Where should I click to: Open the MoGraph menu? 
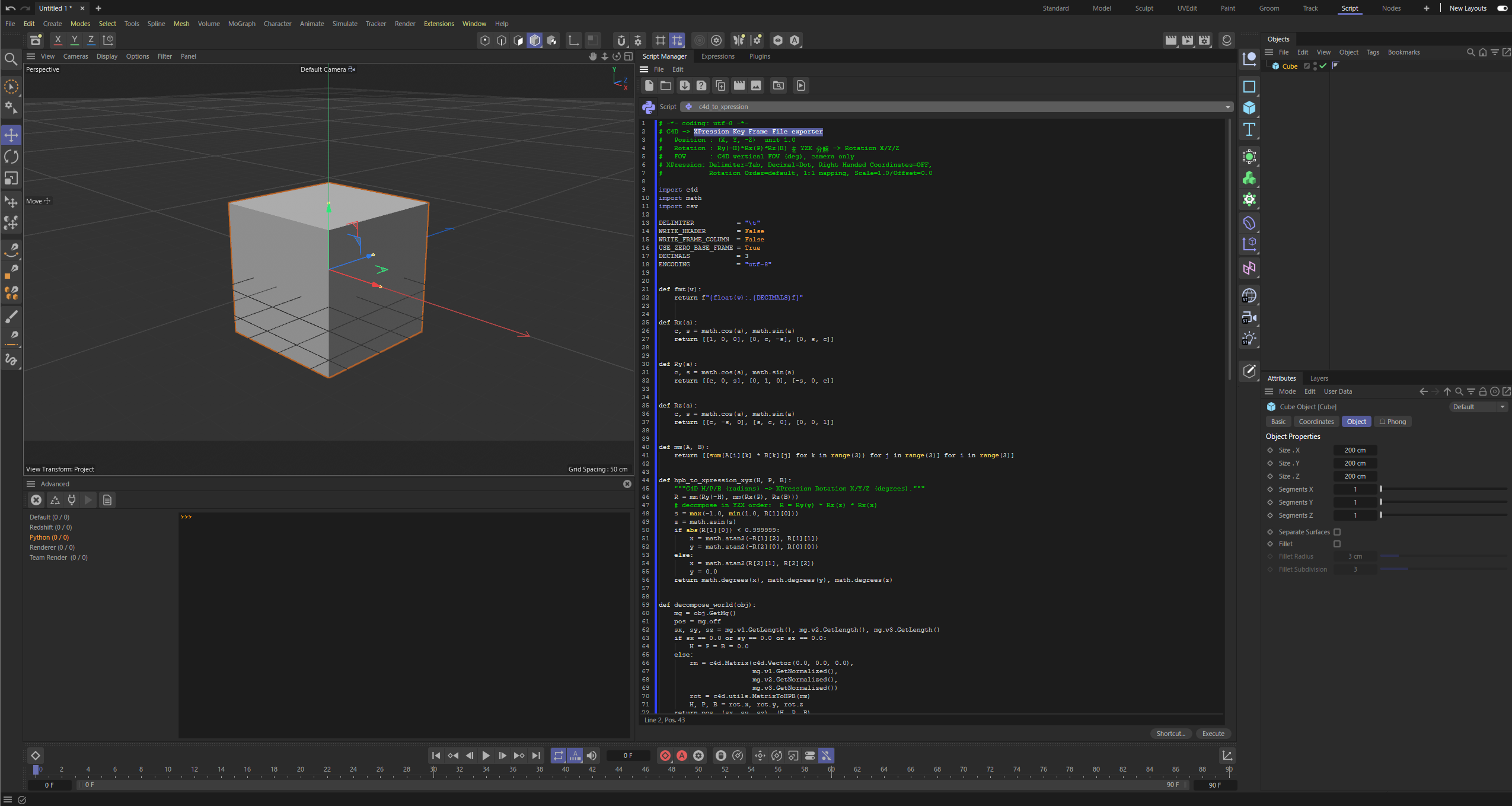tap(242, 24)
